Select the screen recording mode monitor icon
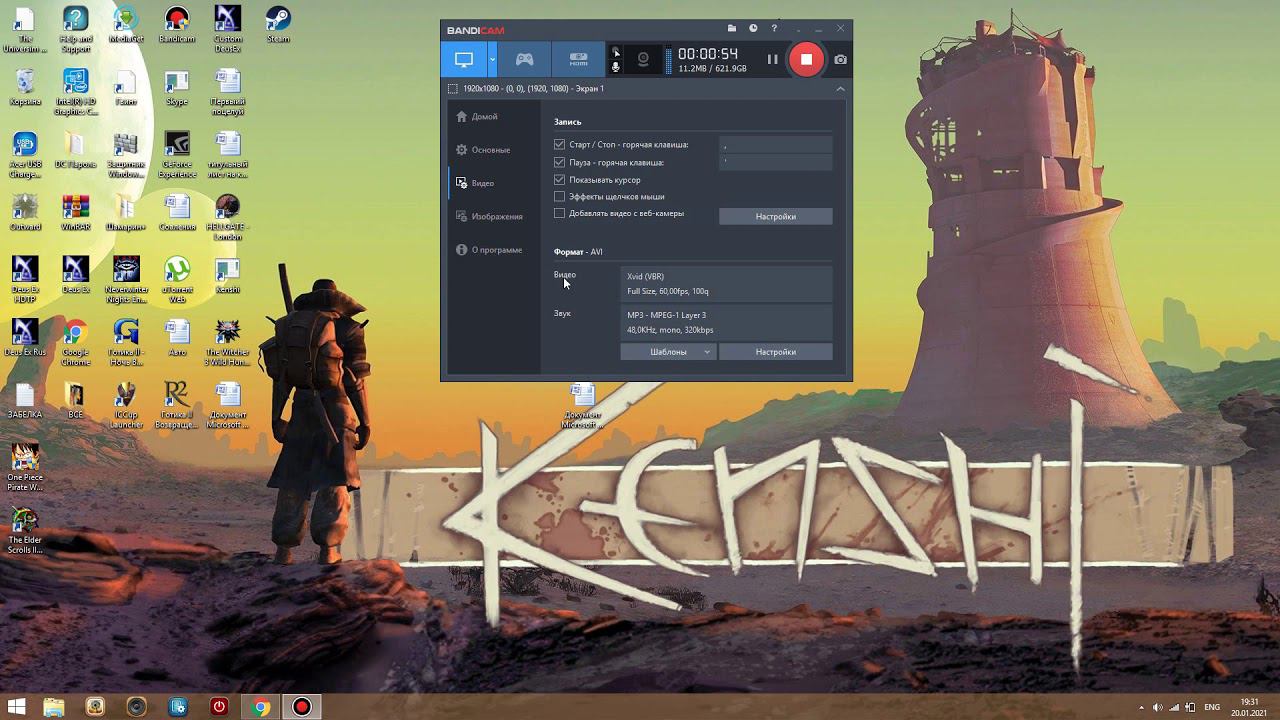1280x720 pixels. coord(464,59)
